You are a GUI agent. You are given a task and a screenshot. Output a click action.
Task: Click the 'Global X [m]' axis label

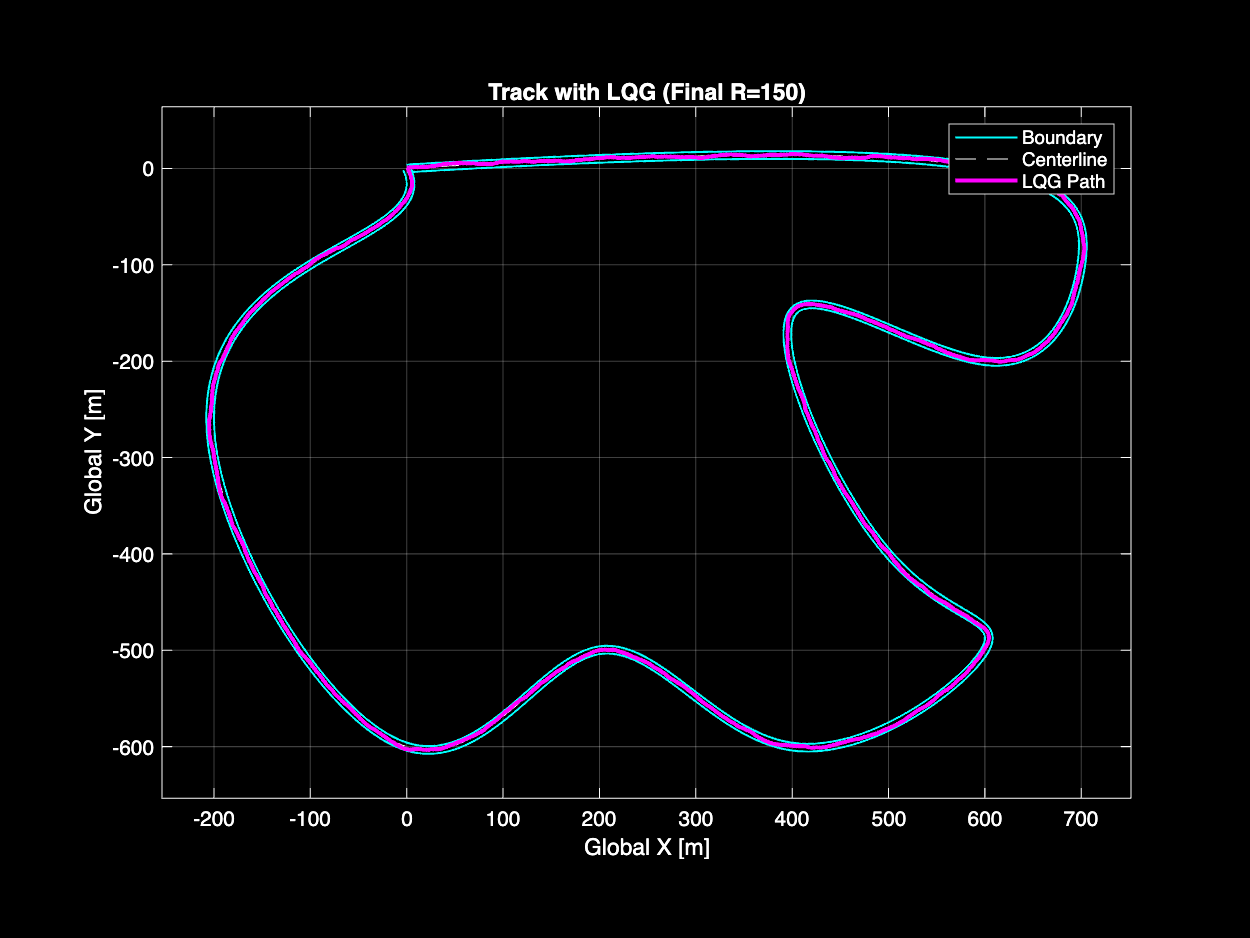647,848
